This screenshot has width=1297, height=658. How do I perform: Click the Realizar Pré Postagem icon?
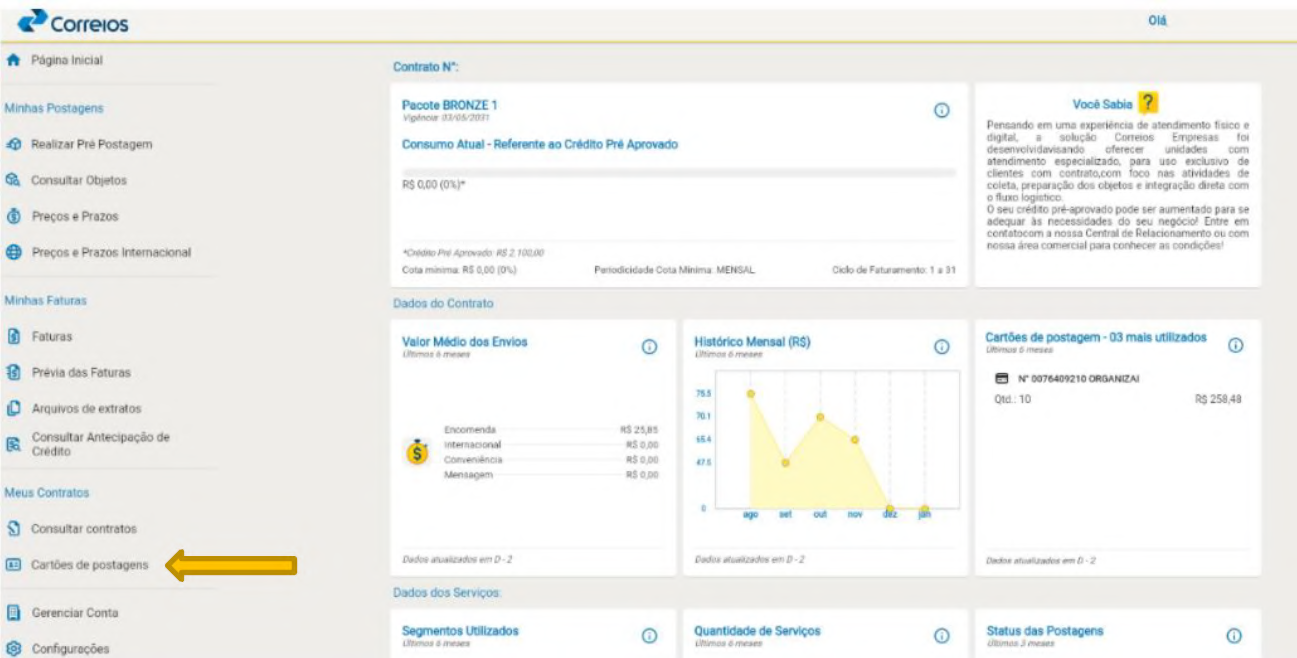(14, 145)
